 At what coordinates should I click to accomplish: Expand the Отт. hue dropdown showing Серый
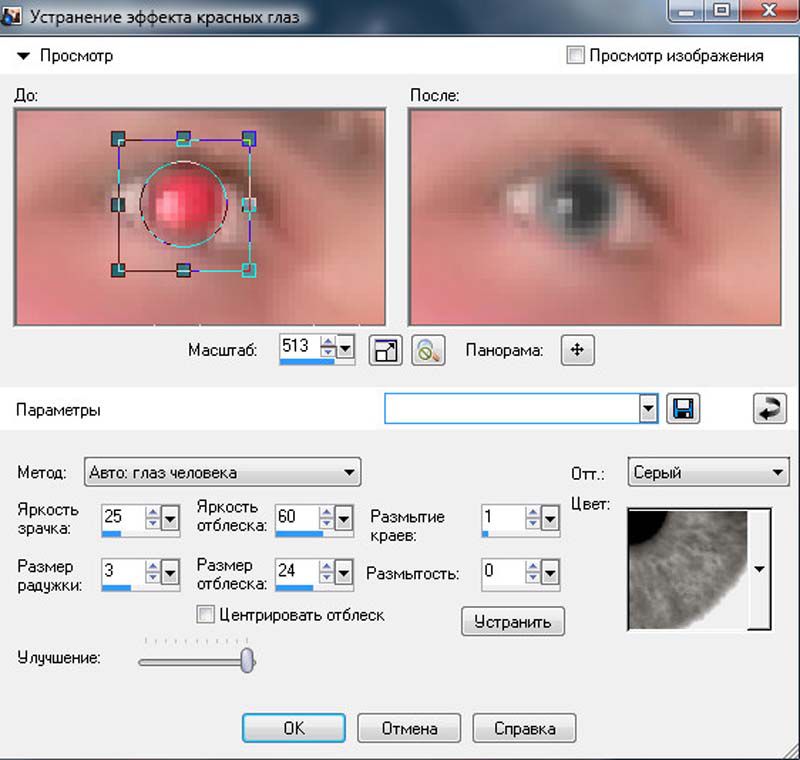tap(779, 472)
